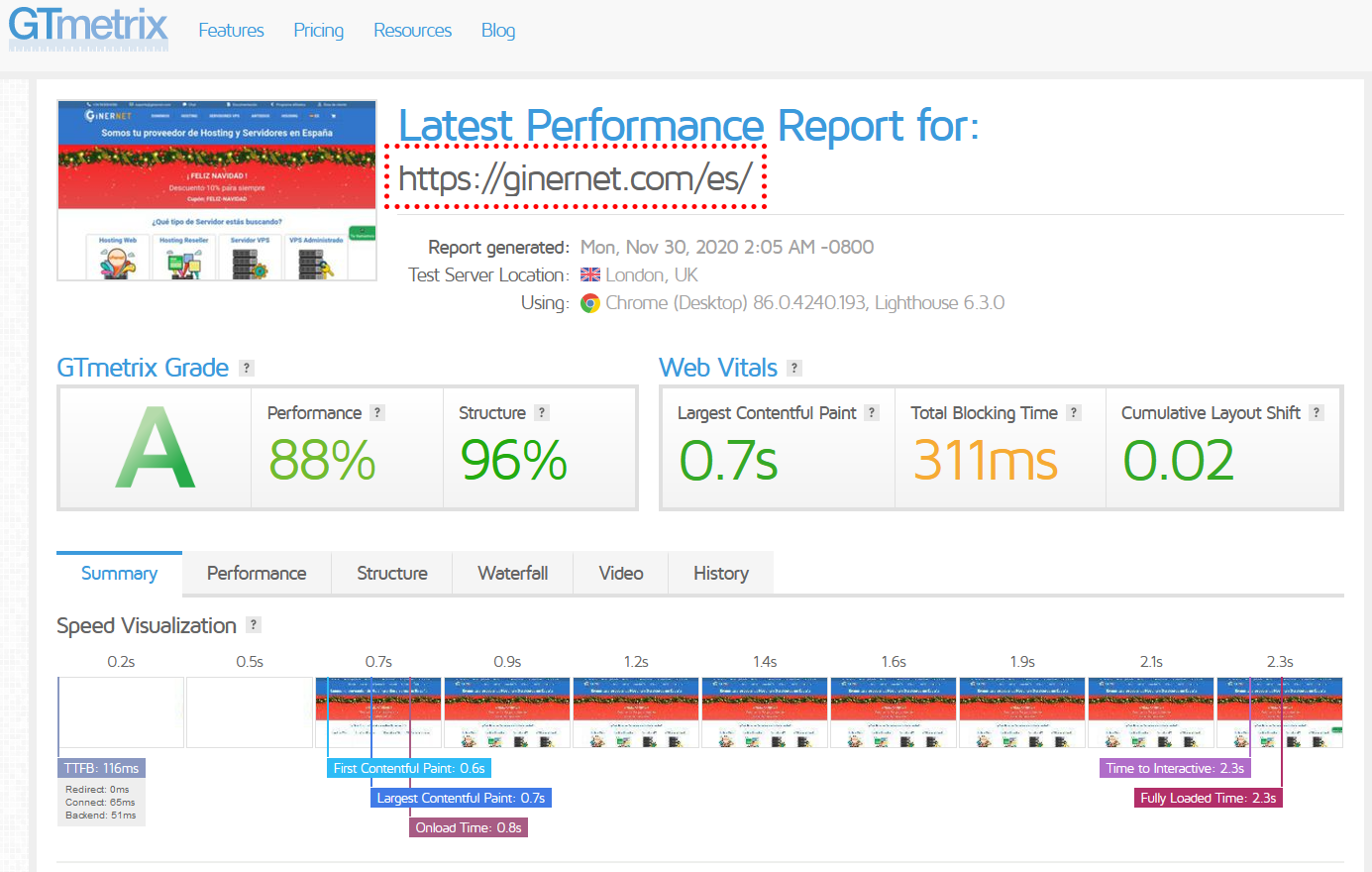Click the First Contentful Paint marker label
Screen dimensions: 1372x872
pos(409,768)
